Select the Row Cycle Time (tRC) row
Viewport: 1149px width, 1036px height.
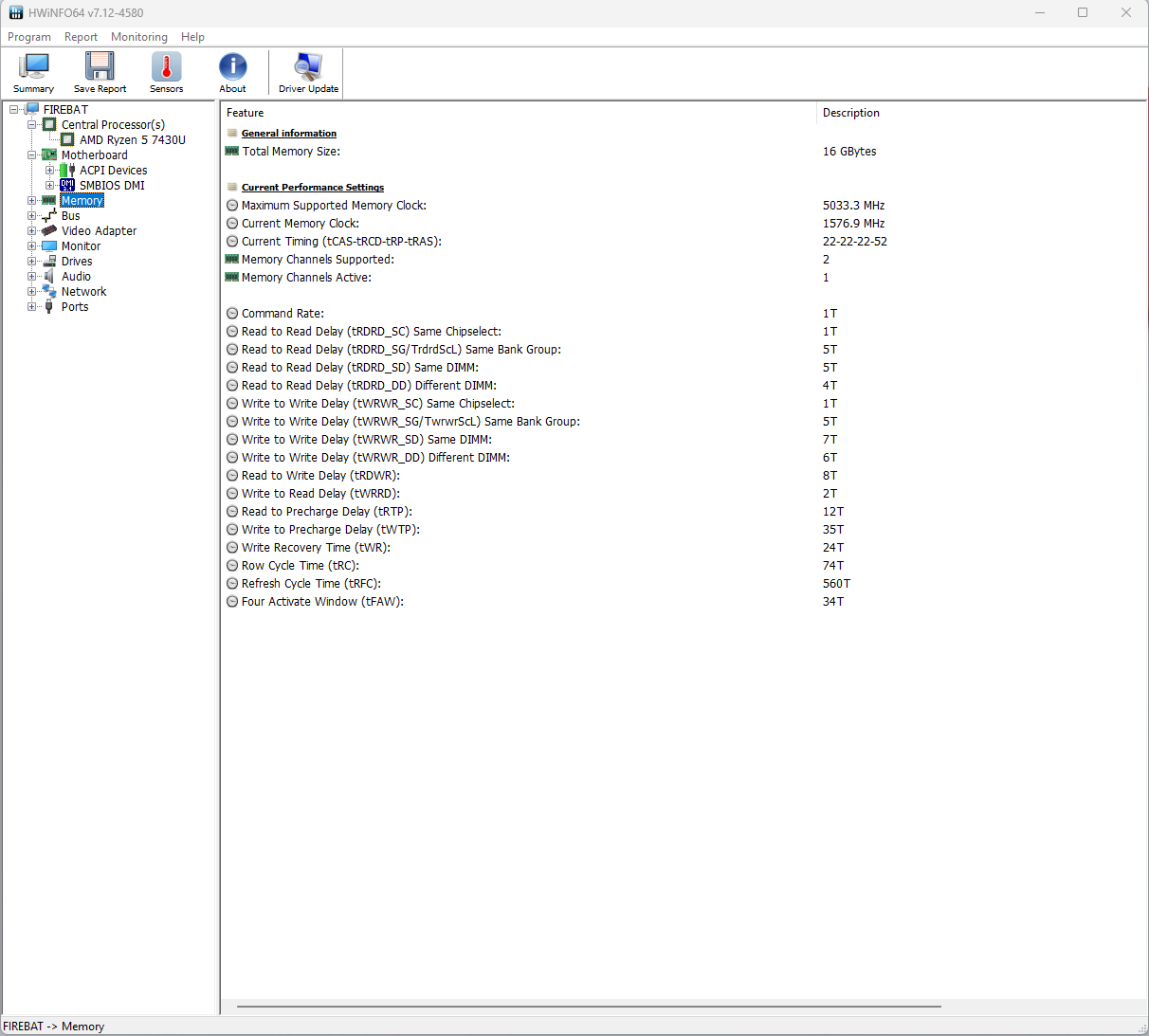pos(684,566)
